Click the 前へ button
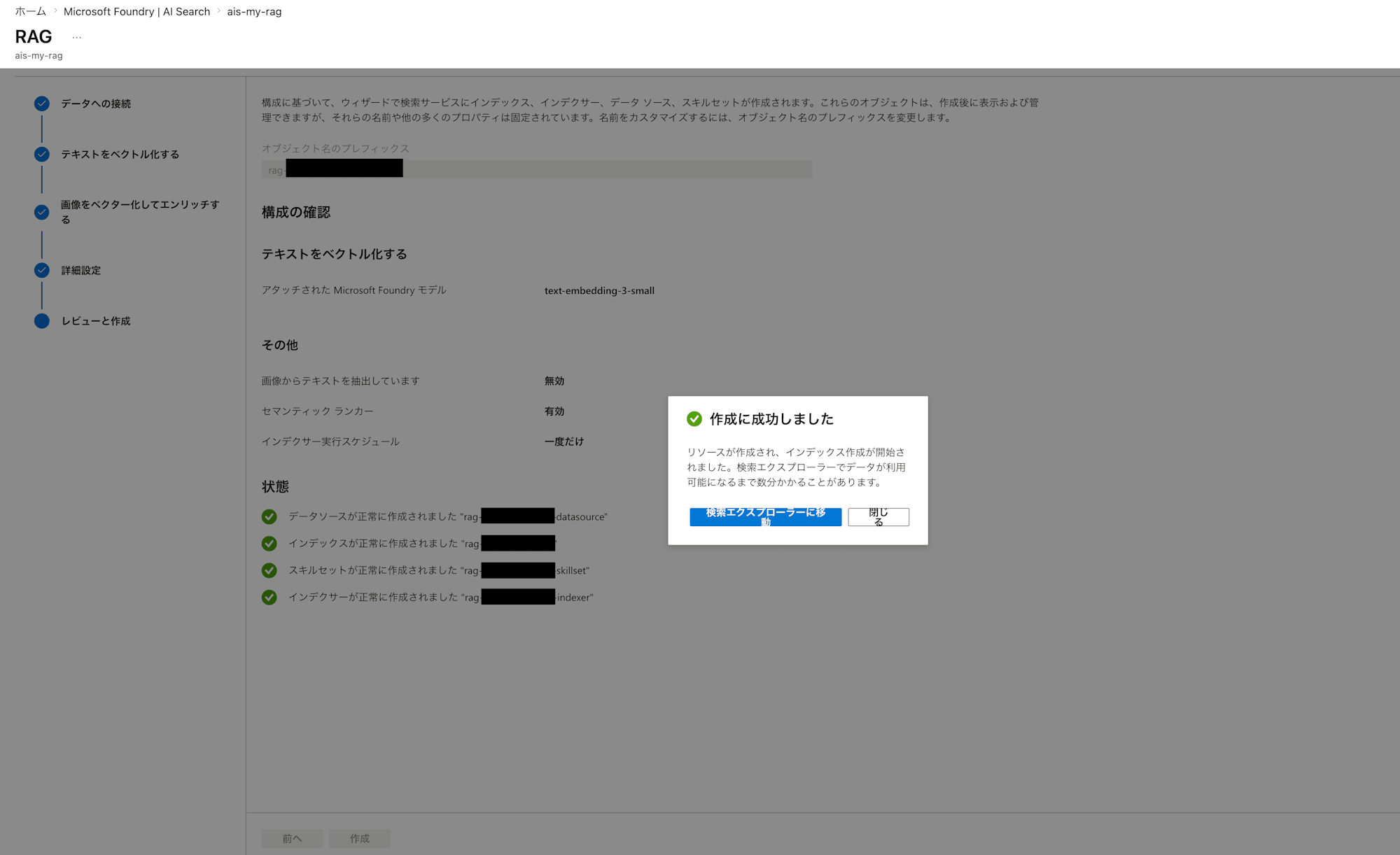The height and width of the screenshot is (855, 1400). tap(293, 838)
